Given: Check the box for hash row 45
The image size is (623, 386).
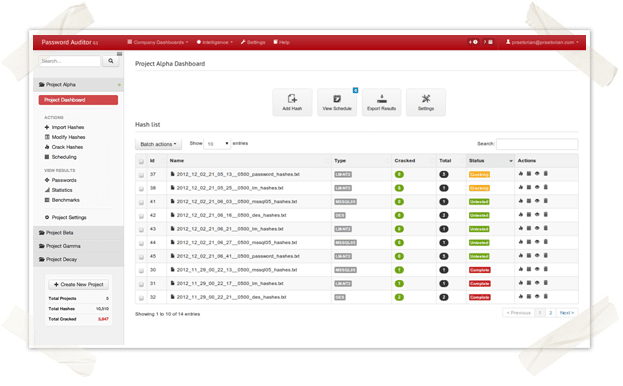Looking at the screenshot, I should pyautogui.click(x=141, y=257).
